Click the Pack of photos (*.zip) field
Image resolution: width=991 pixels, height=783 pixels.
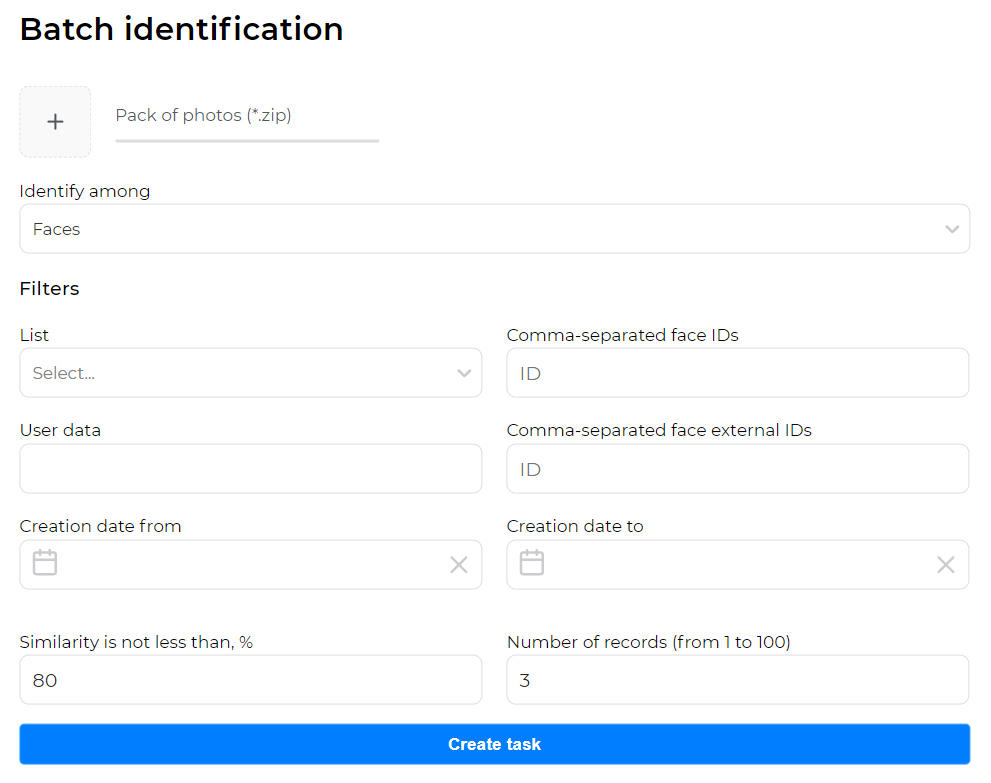tap(246, 116)
